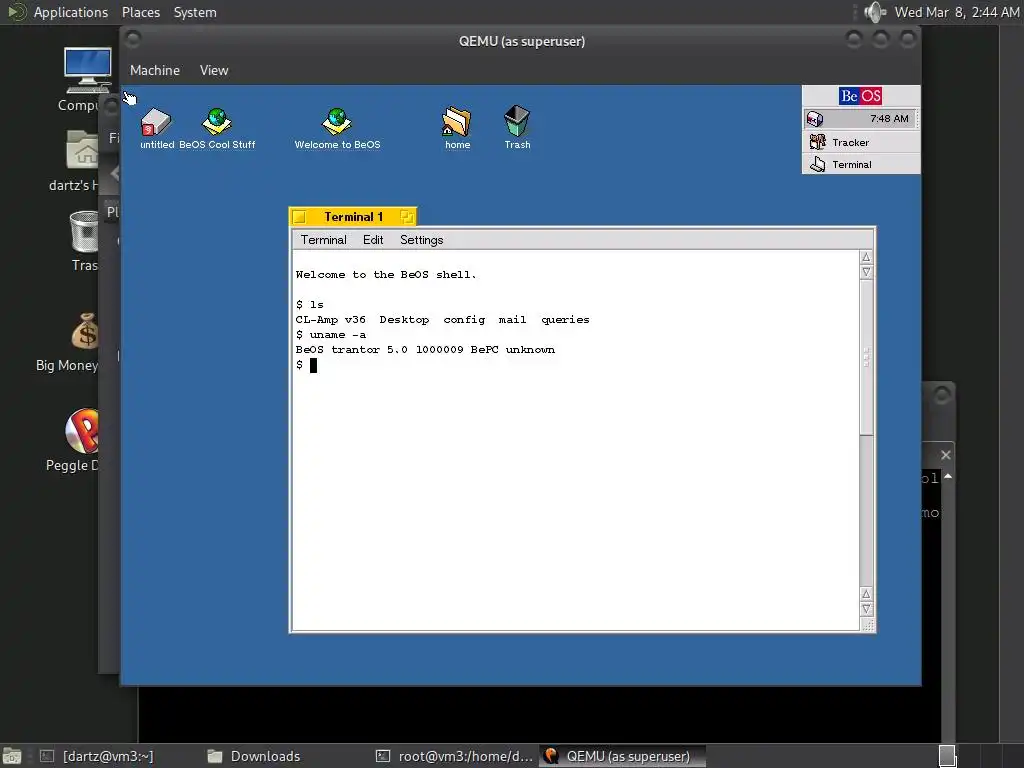Open Edit menu in BeOS Terminal
Image resolution: width=1024 pixels, height=768 pixels.
point(373,240)
